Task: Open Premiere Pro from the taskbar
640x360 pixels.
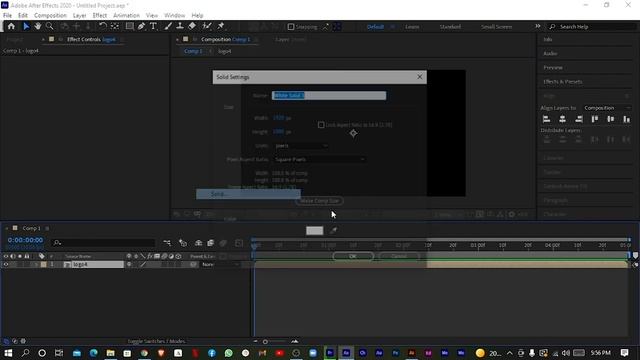Action: (330, 353)
